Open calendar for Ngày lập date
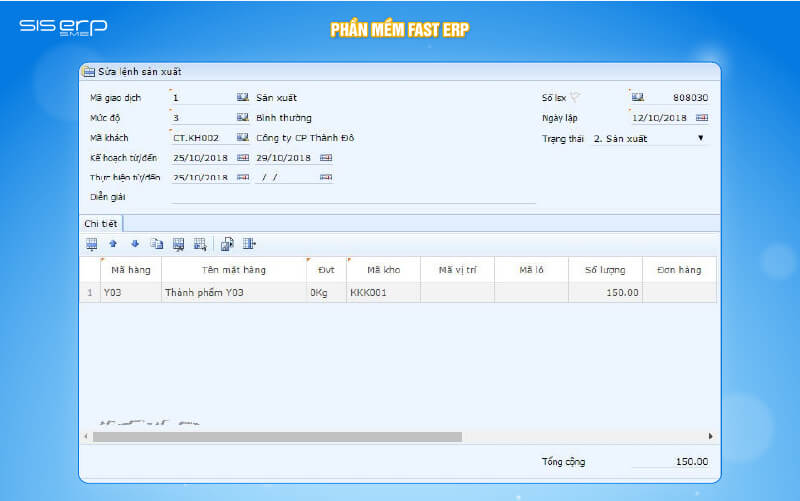Image resolution: width=800 pixels, height=501 pixels. click(x=702, y=117)
